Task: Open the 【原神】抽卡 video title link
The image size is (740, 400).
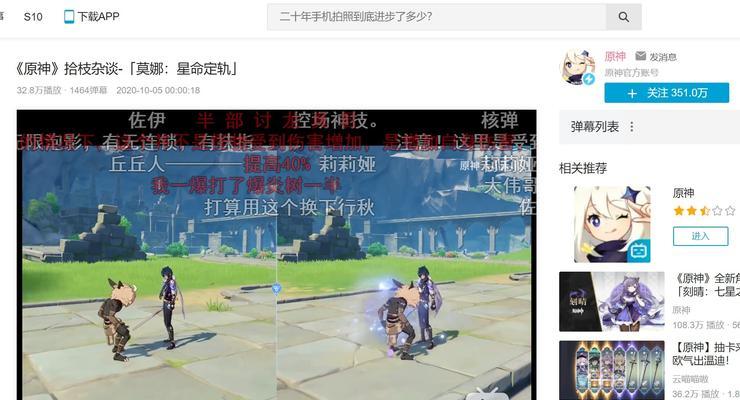Action: point(706,354)
